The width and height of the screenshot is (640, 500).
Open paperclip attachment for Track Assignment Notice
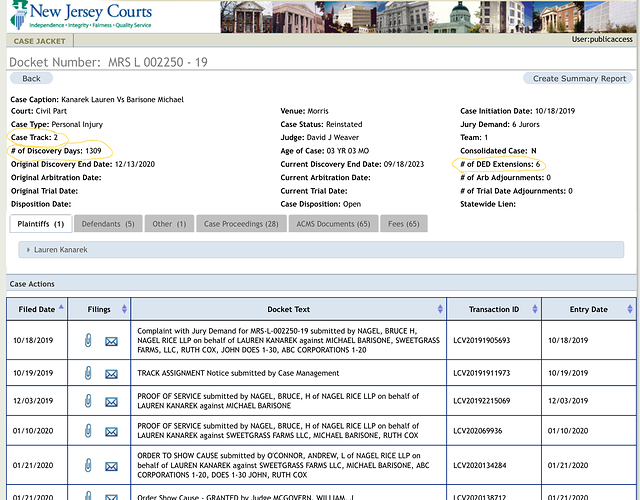88,373
